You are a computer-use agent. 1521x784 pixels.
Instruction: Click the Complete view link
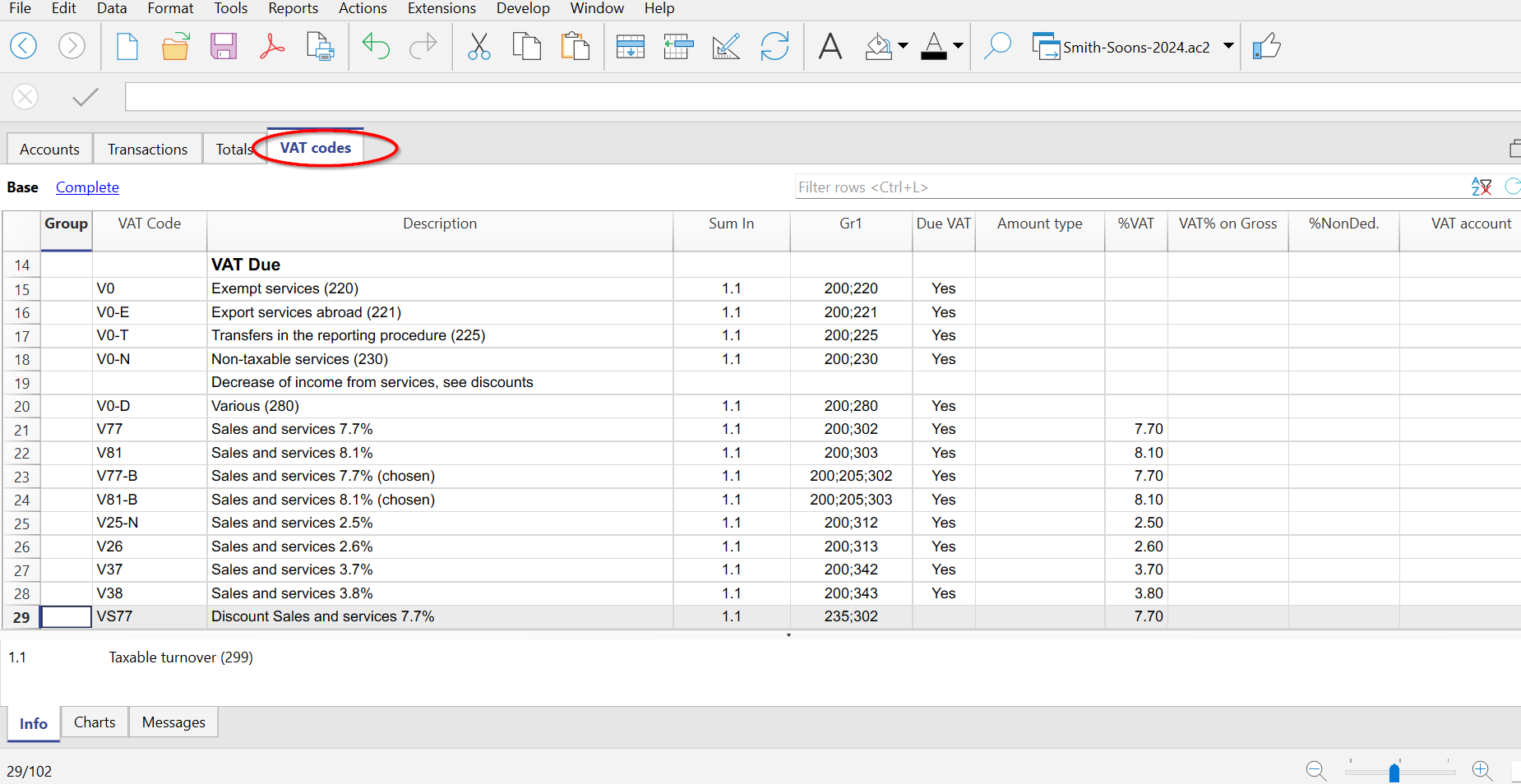pos(87,187)
